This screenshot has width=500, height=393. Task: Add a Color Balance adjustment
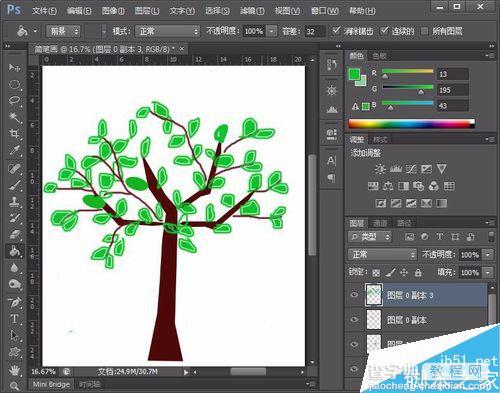pyautogui.click(x=388, y=186)
